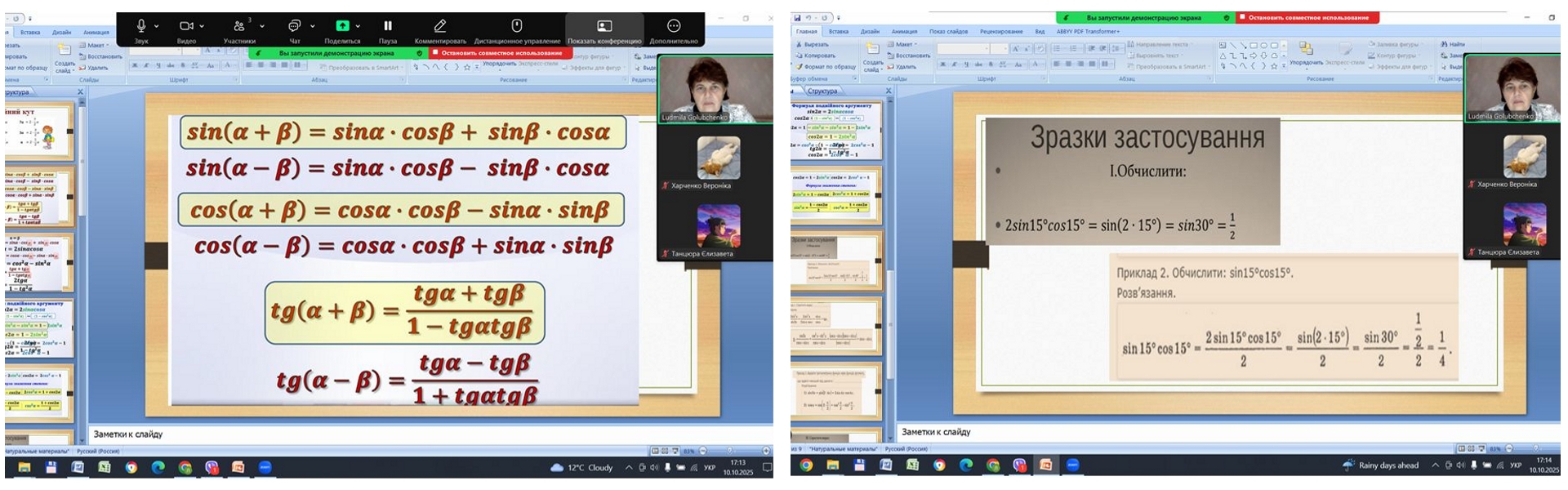Click the Заметки к слайду notes field in right window
This screenshot has width=1568, height=490.
coord(1143,432)
